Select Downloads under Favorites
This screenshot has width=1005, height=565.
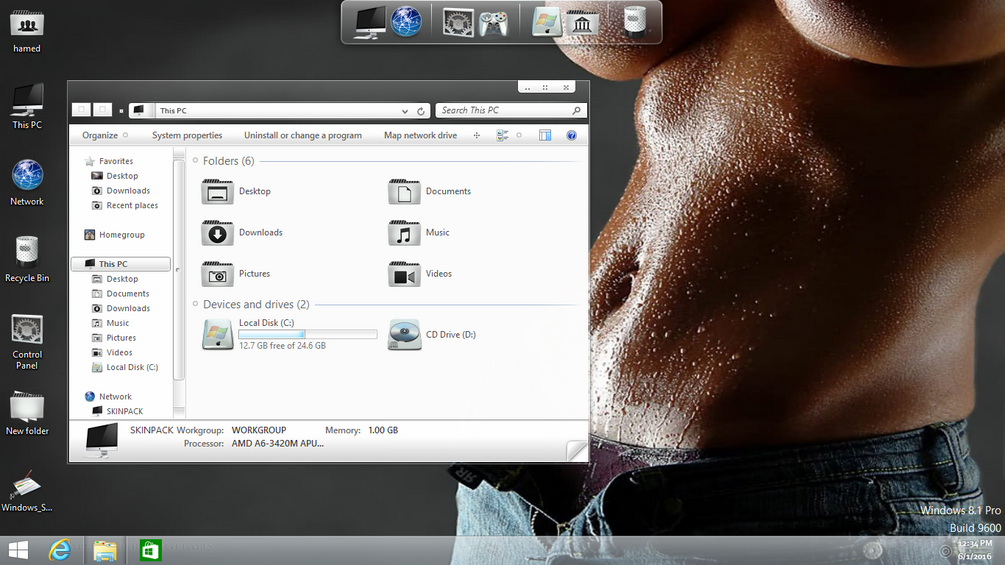[x=128, y=190]
